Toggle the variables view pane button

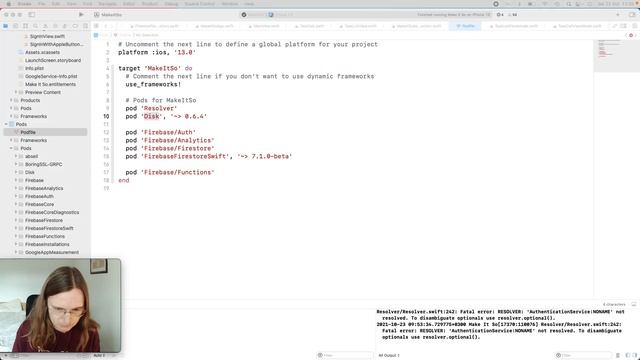pyautogui.click(x=627, y=355)
